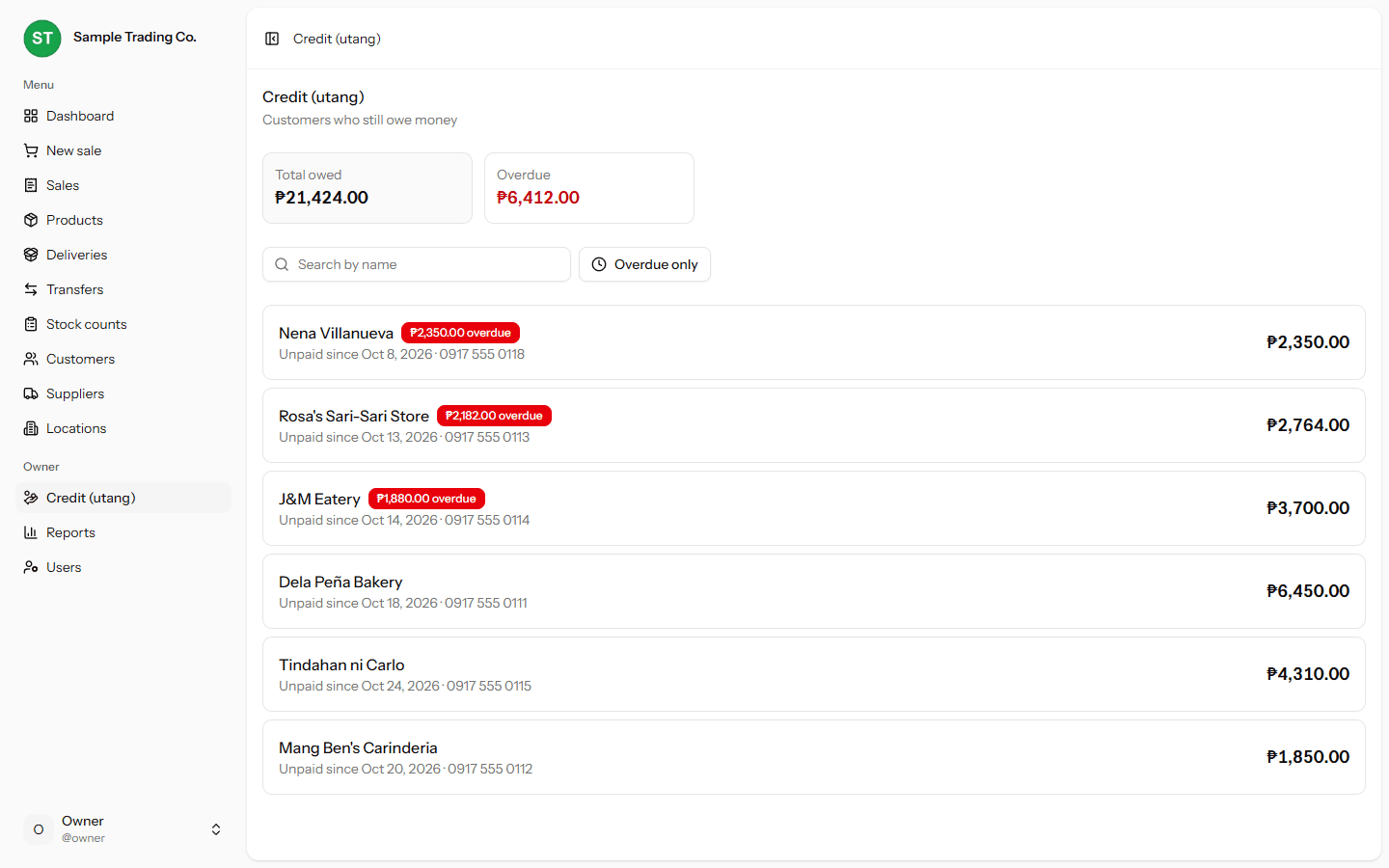Toggle the Overdue only filter

click(x=644, y=264)
